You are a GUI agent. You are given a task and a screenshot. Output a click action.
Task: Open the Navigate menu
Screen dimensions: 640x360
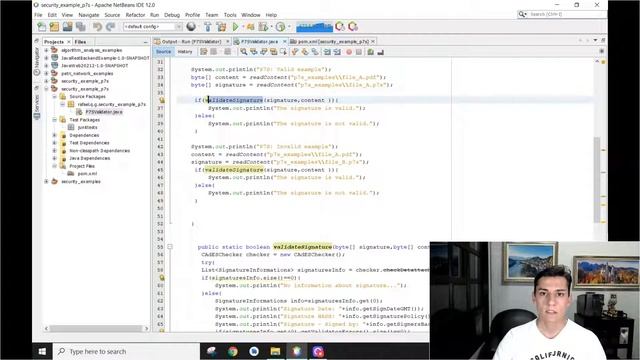pyautogui.click(x=89, y=15)
